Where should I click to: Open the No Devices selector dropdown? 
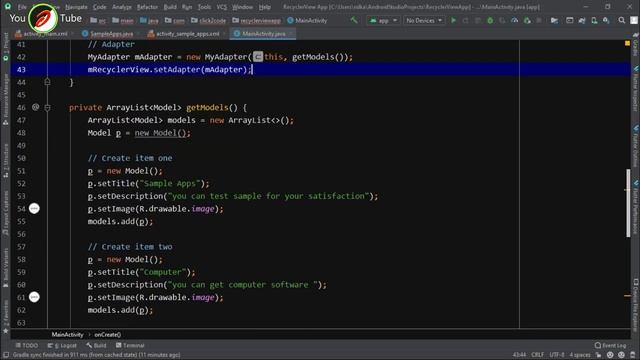(x=424, y=20)
